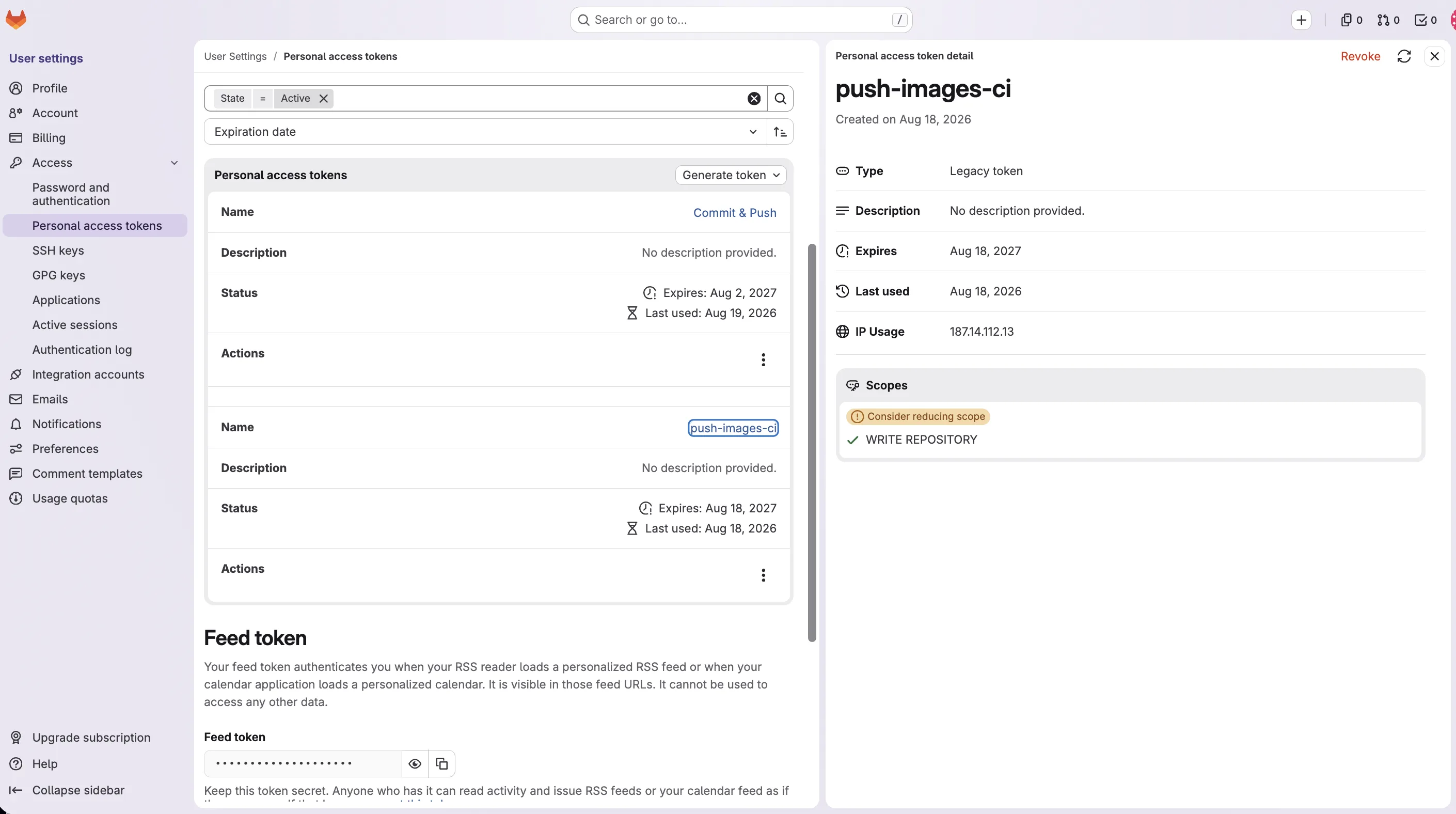1456x814 pixels.
Task: Open the Generate token dropdown
Action: pyautogui.click(x=730, y=175)
